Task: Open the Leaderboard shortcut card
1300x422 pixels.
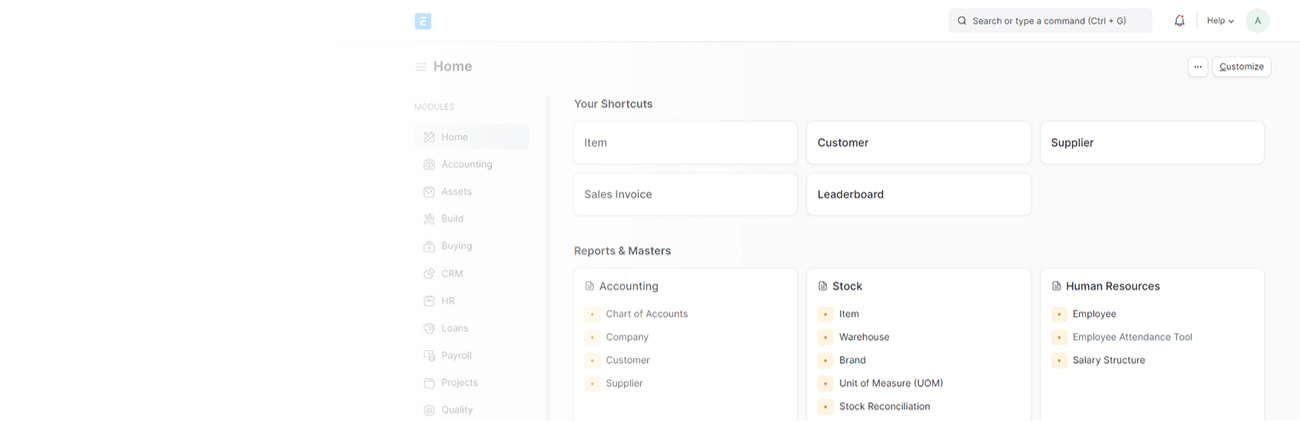Action: pos(918,194)
